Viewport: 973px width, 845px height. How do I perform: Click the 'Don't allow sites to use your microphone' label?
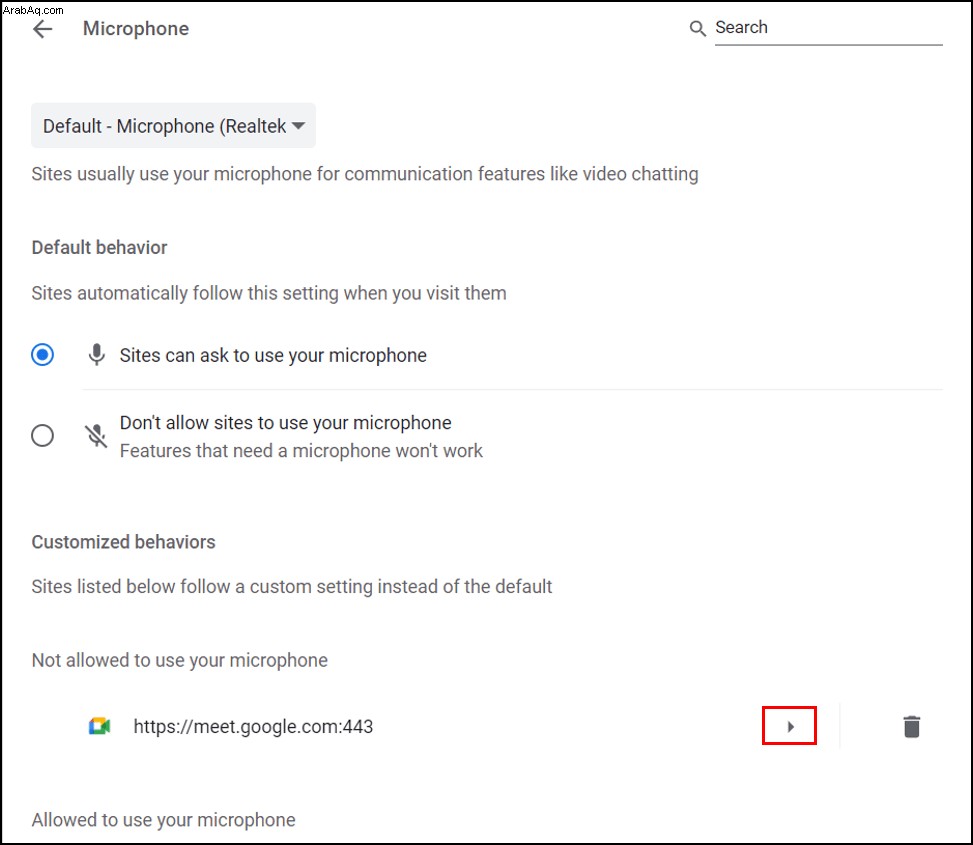click(285, 422)
